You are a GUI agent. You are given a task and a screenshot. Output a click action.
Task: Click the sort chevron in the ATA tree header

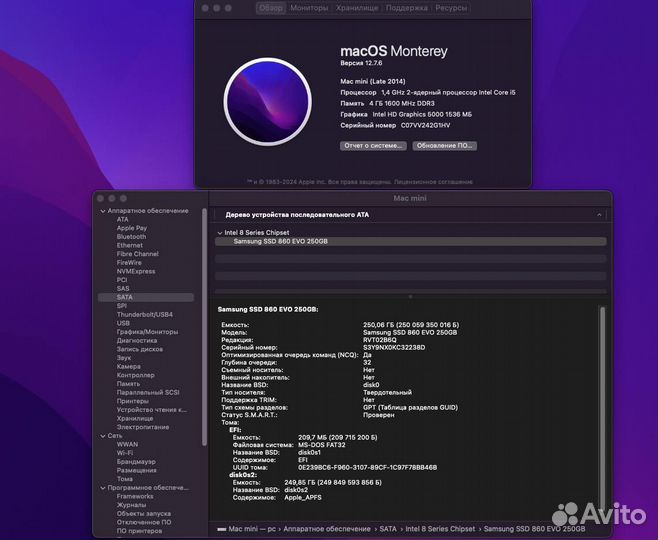click(600, 214)
